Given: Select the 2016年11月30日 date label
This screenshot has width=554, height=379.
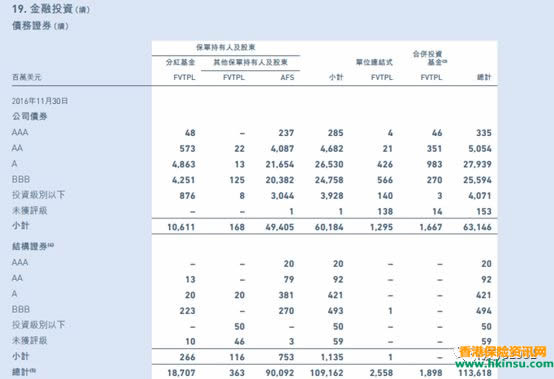Looking at the screenshot, I should 40,101.
